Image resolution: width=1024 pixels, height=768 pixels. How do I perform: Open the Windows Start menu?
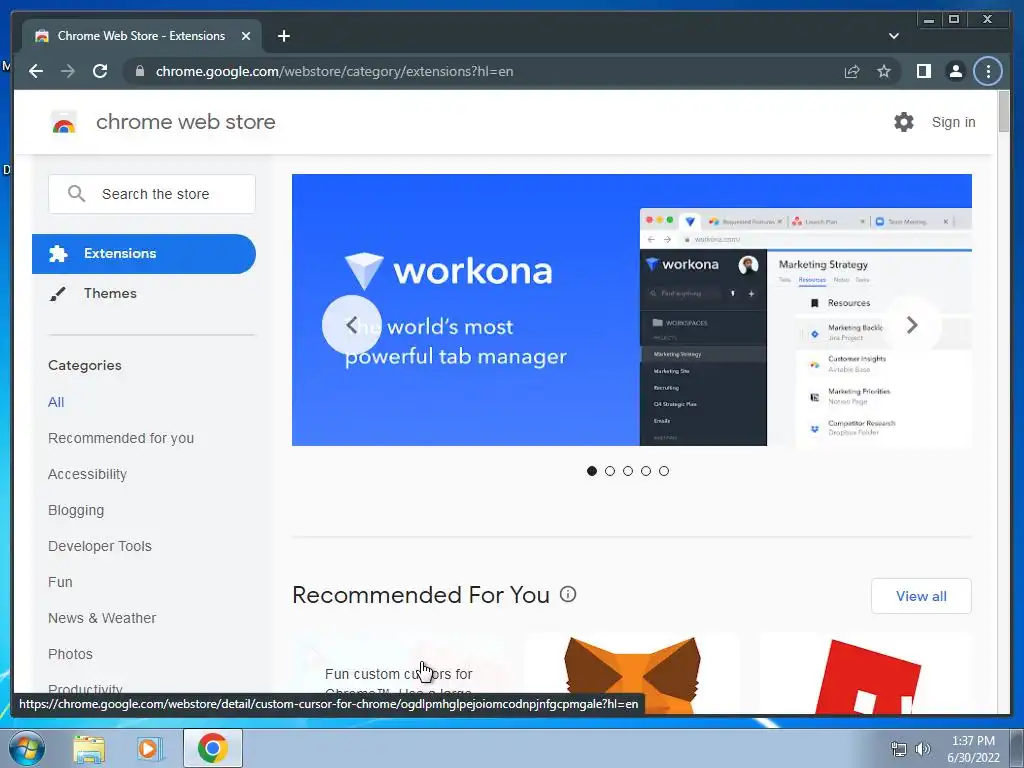click(x=26, y=748)
